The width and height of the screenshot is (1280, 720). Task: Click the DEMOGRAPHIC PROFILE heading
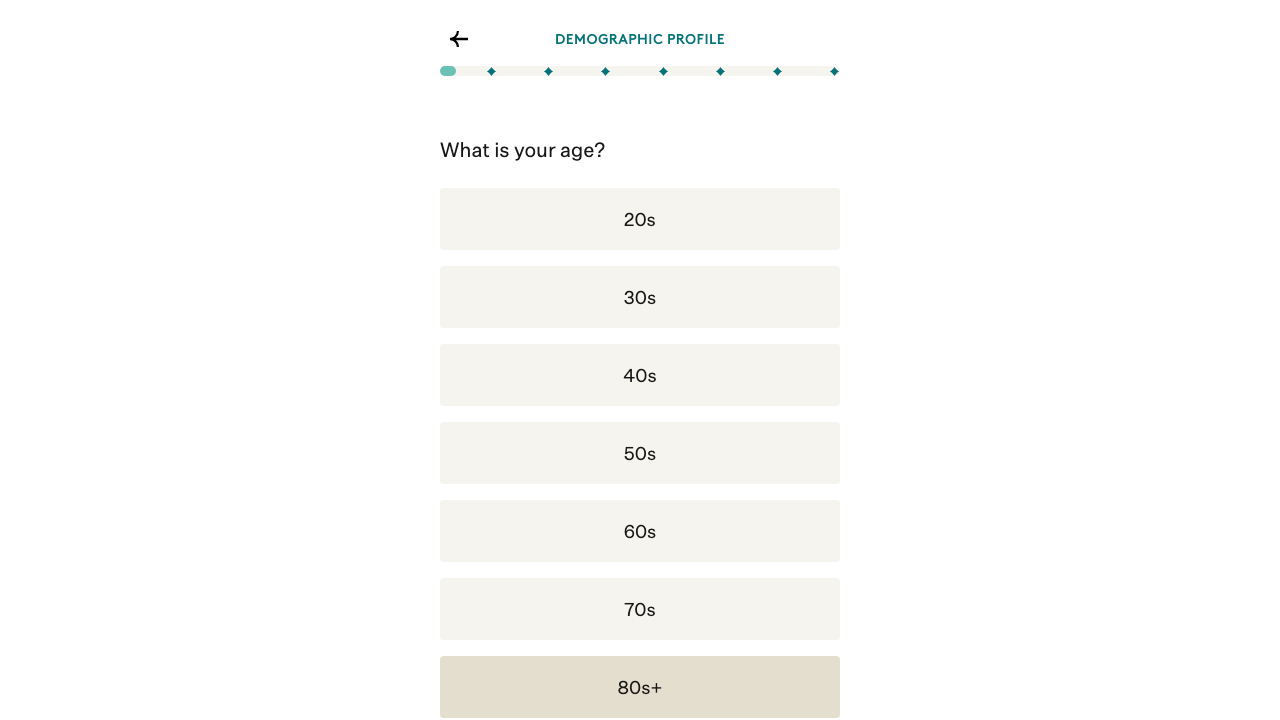point(640,39)
